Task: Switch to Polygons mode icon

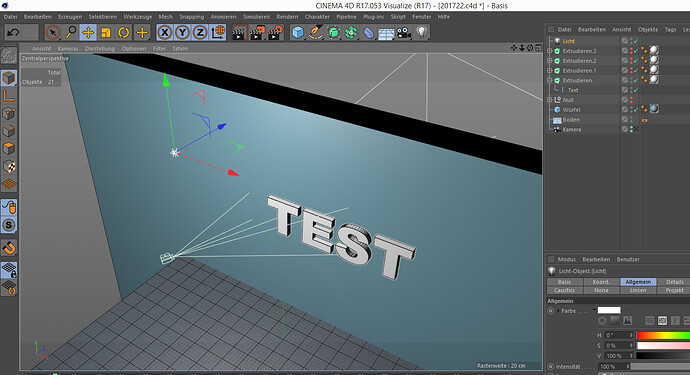Action: [x=9, y=148]
